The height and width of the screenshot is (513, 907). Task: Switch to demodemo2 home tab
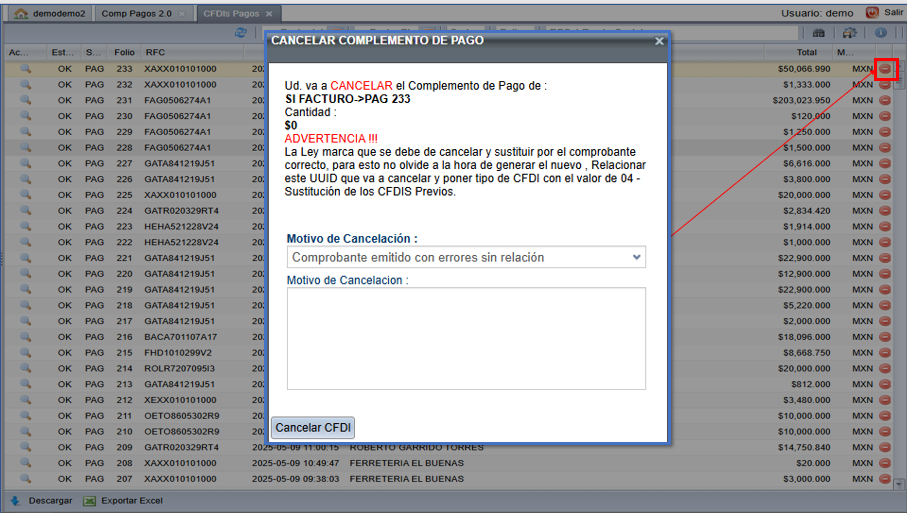coord(51,14)
